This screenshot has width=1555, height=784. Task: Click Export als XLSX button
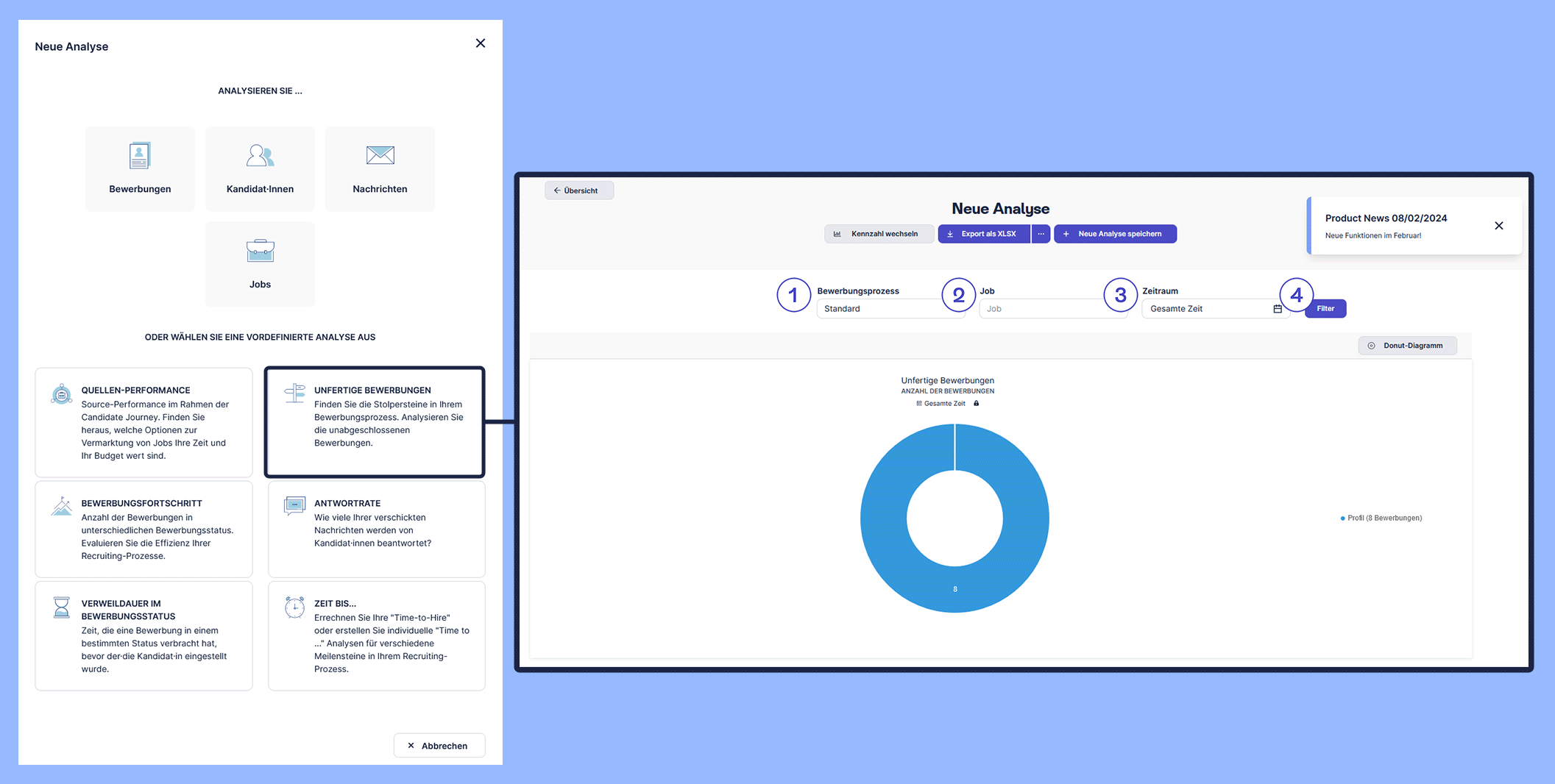coord(983,234)
